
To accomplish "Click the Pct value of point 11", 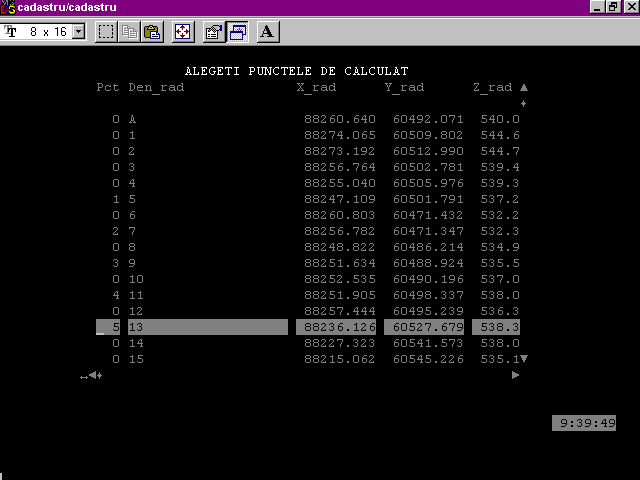I will pos(116,295).
